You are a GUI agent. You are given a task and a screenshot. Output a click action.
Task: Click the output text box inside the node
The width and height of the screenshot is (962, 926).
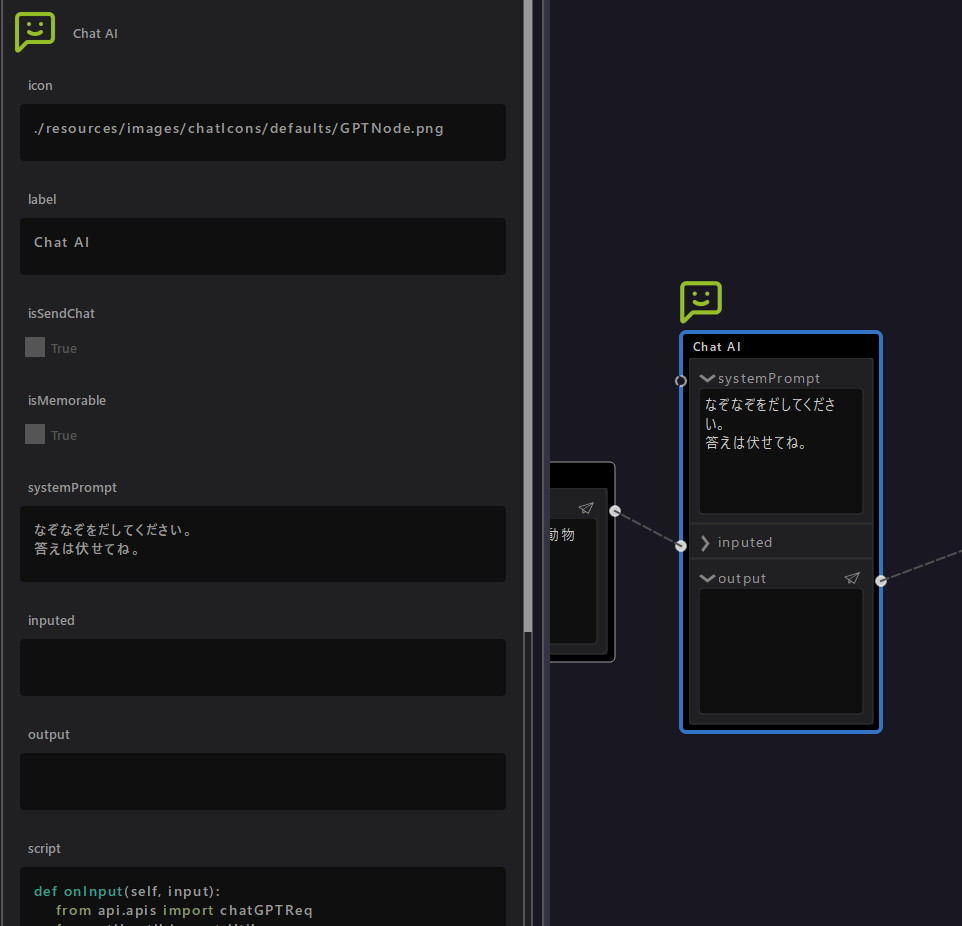[781, 651]
